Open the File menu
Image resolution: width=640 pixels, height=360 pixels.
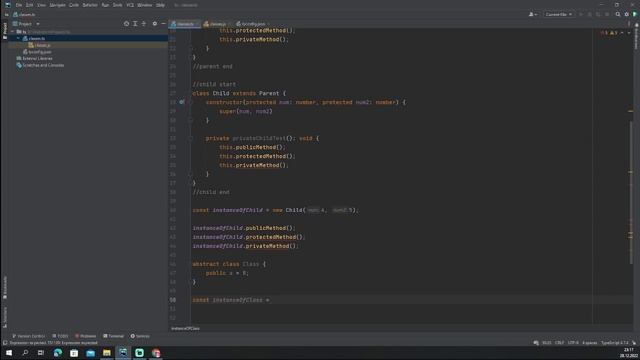point(19,5)
